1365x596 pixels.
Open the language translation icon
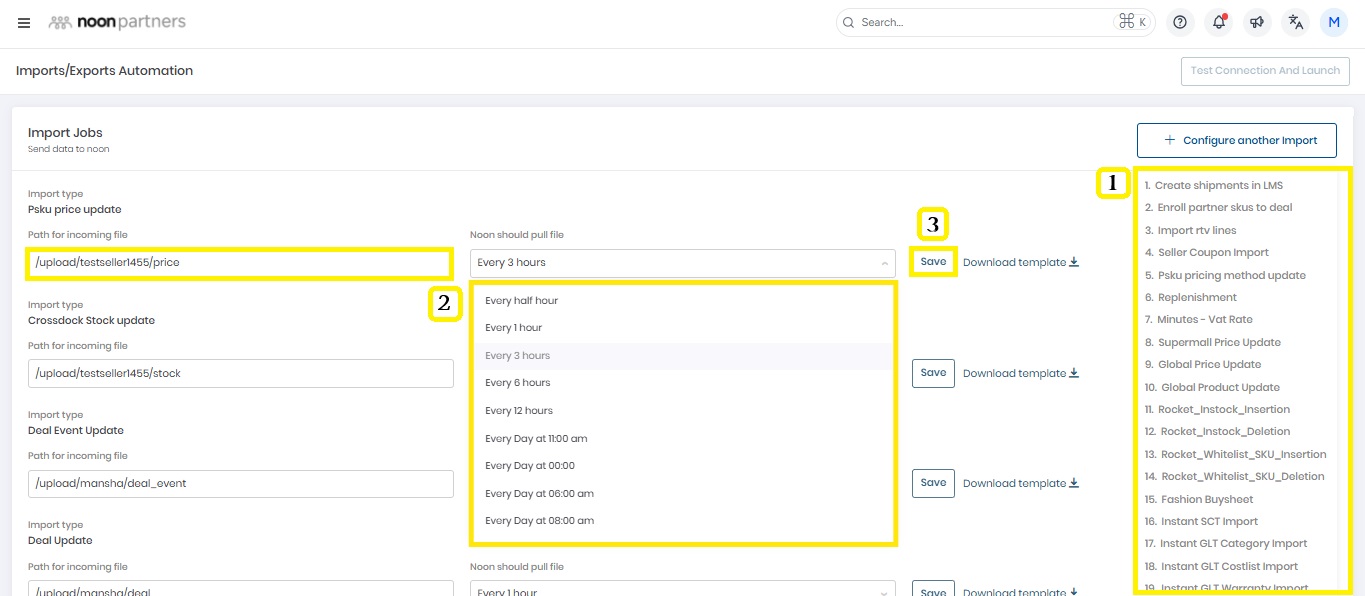1296,22
